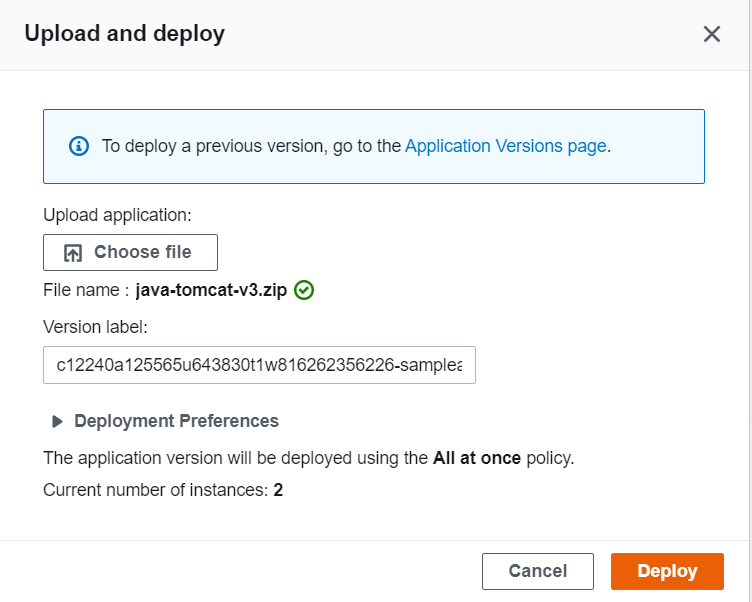Screen dimensions: 752x602
Task: Close the Upload and deploy dialog
Action: [711, 34]
